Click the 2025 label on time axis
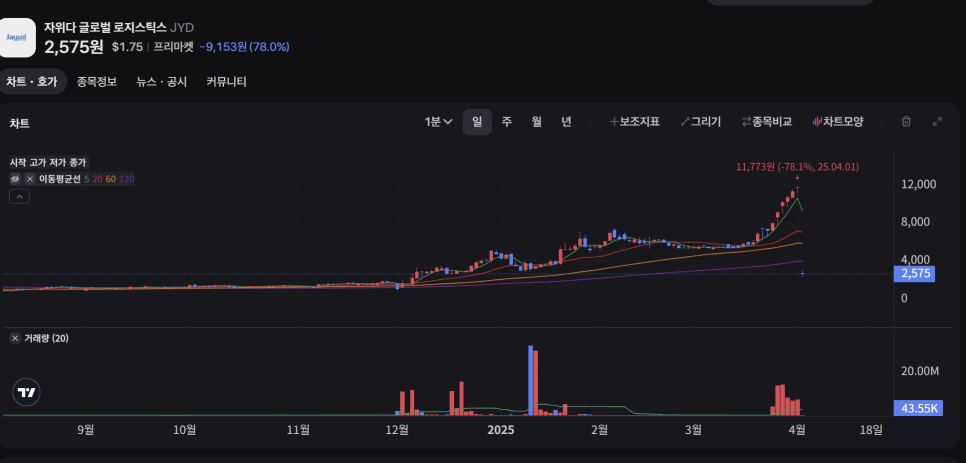This screenshot has height=463, width=966. (500, 430)
